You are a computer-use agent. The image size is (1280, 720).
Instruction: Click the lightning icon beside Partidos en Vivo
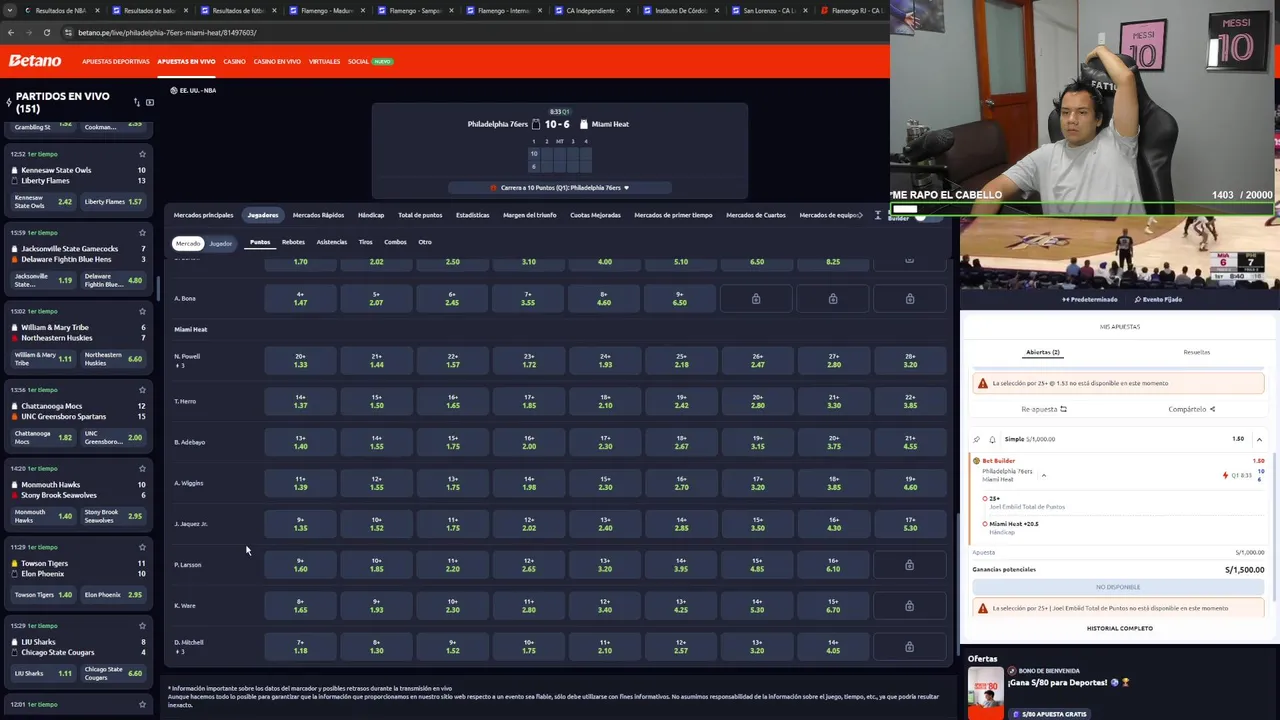tap(9, 102)
